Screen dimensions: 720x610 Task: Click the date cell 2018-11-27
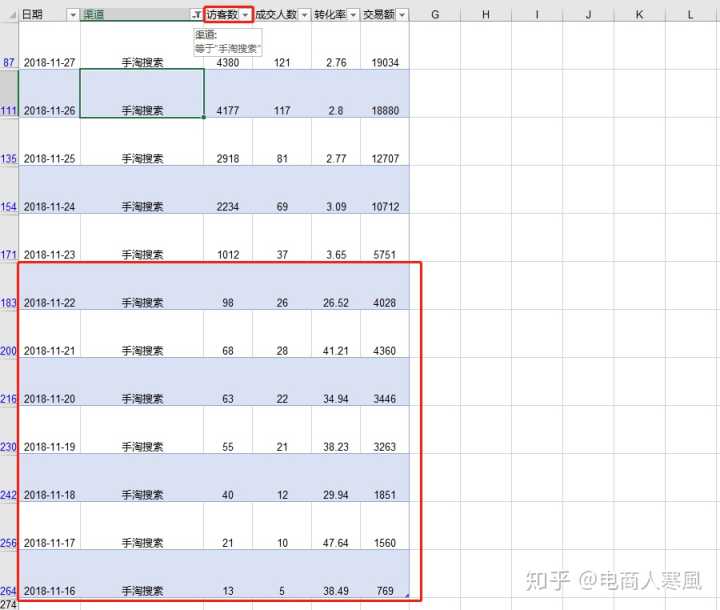click(49, 62)
